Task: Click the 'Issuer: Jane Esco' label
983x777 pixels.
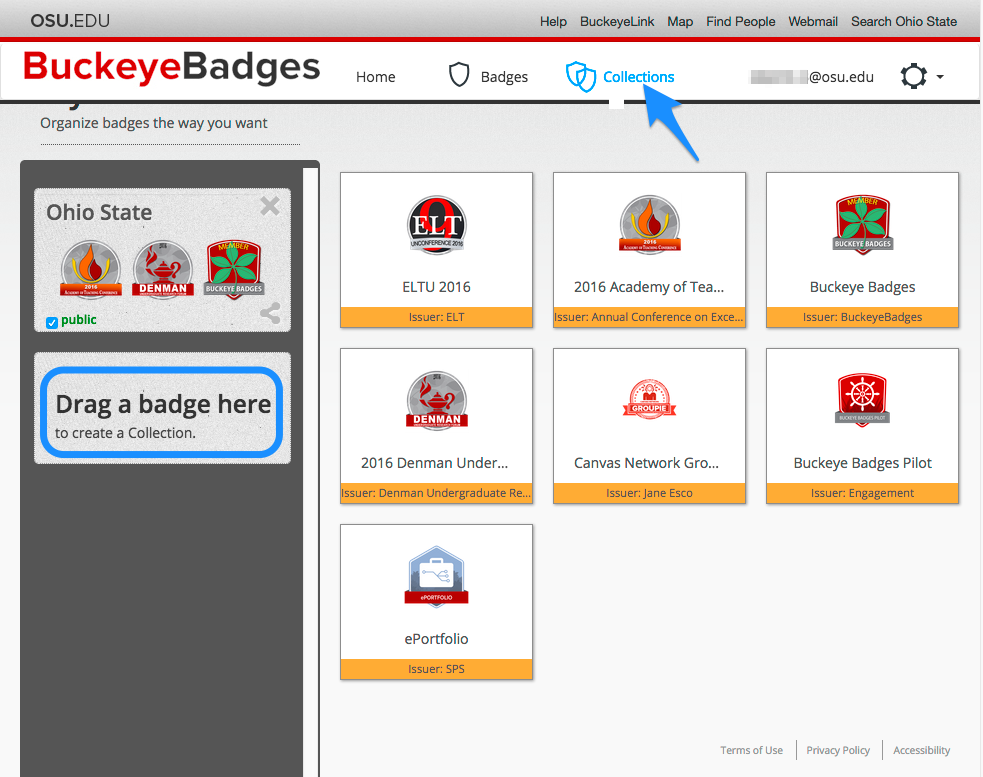Action: click(649, 493)
